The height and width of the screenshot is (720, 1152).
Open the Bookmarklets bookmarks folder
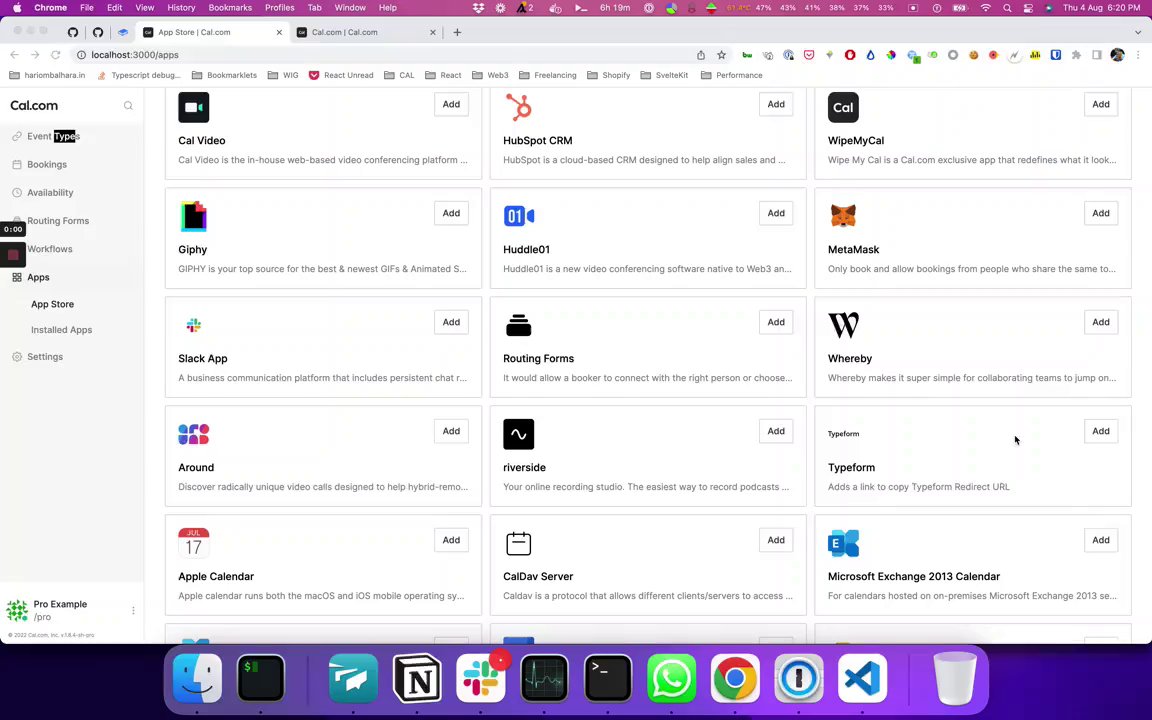click(224, 75)
